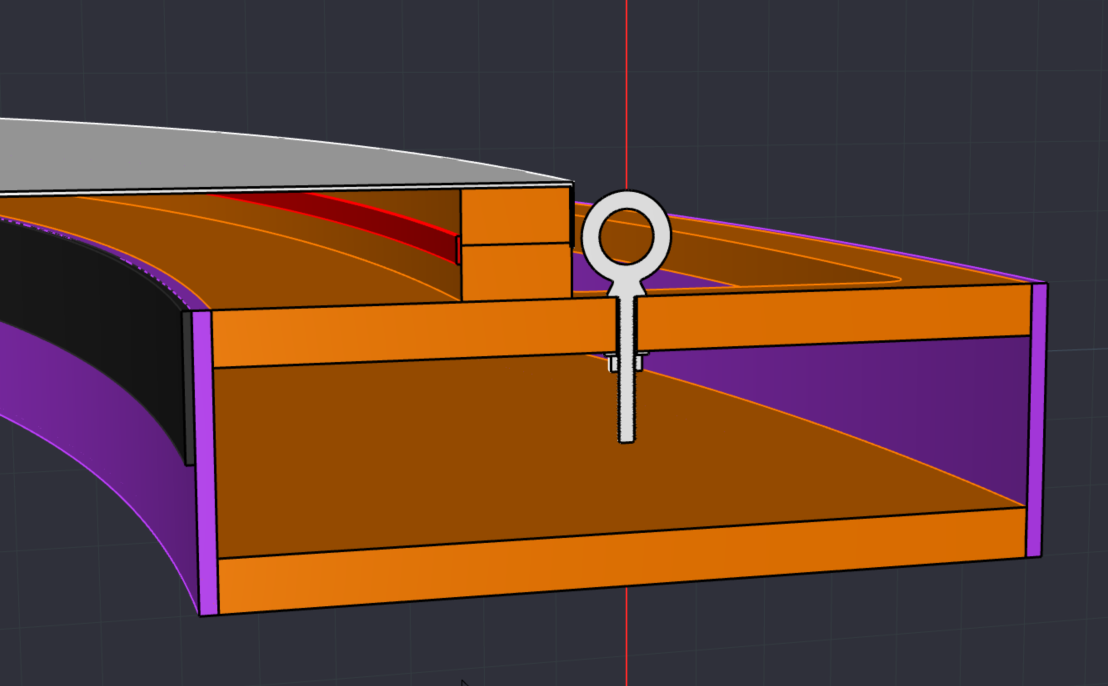Pick the dark gray vertical edge strip
The width and height of the screenshot is (1108, 686).
pyautogui.click(x=187, y=390)
